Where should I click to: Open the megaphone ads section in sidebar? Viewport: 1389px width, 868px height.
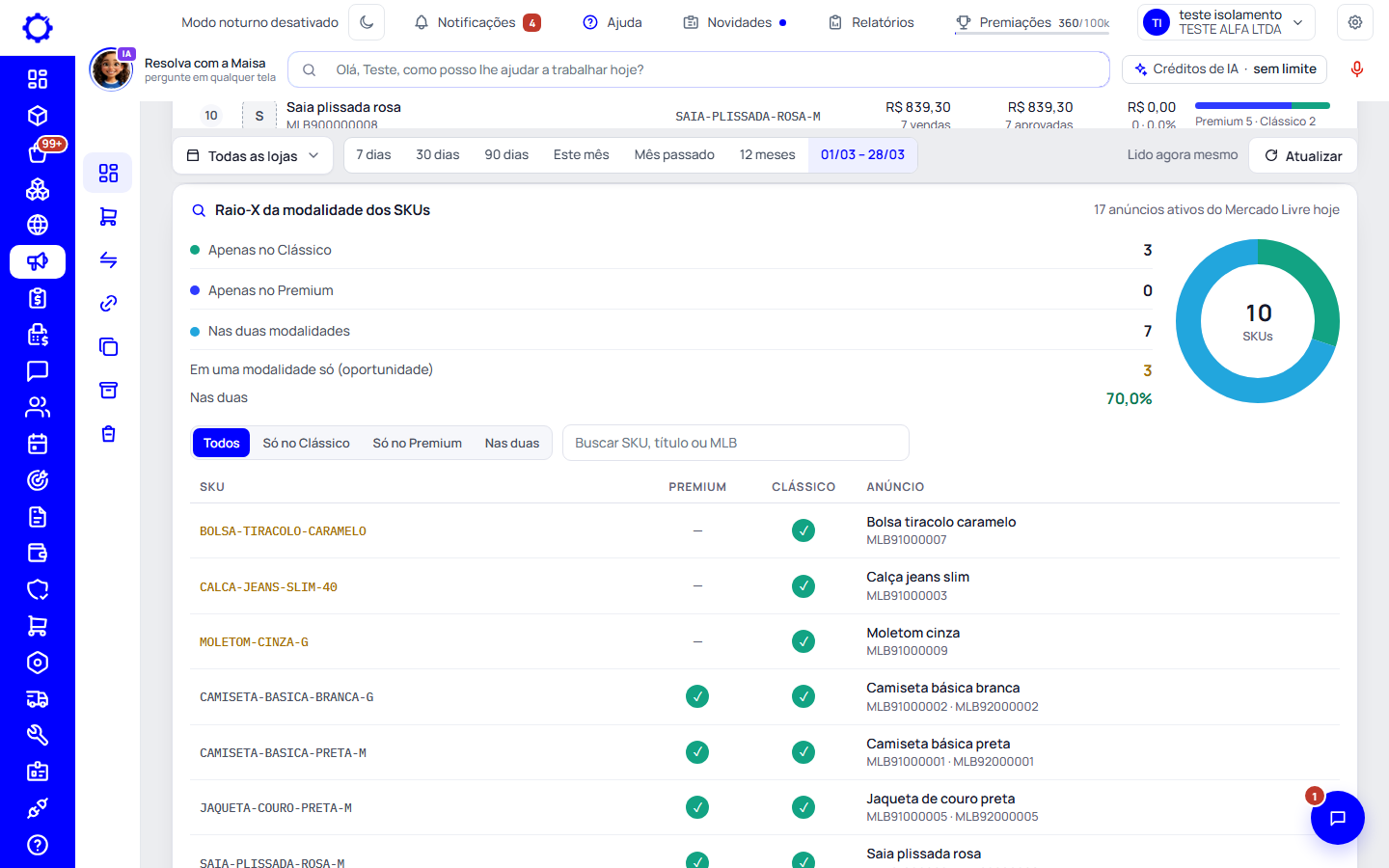click(38, 261)
